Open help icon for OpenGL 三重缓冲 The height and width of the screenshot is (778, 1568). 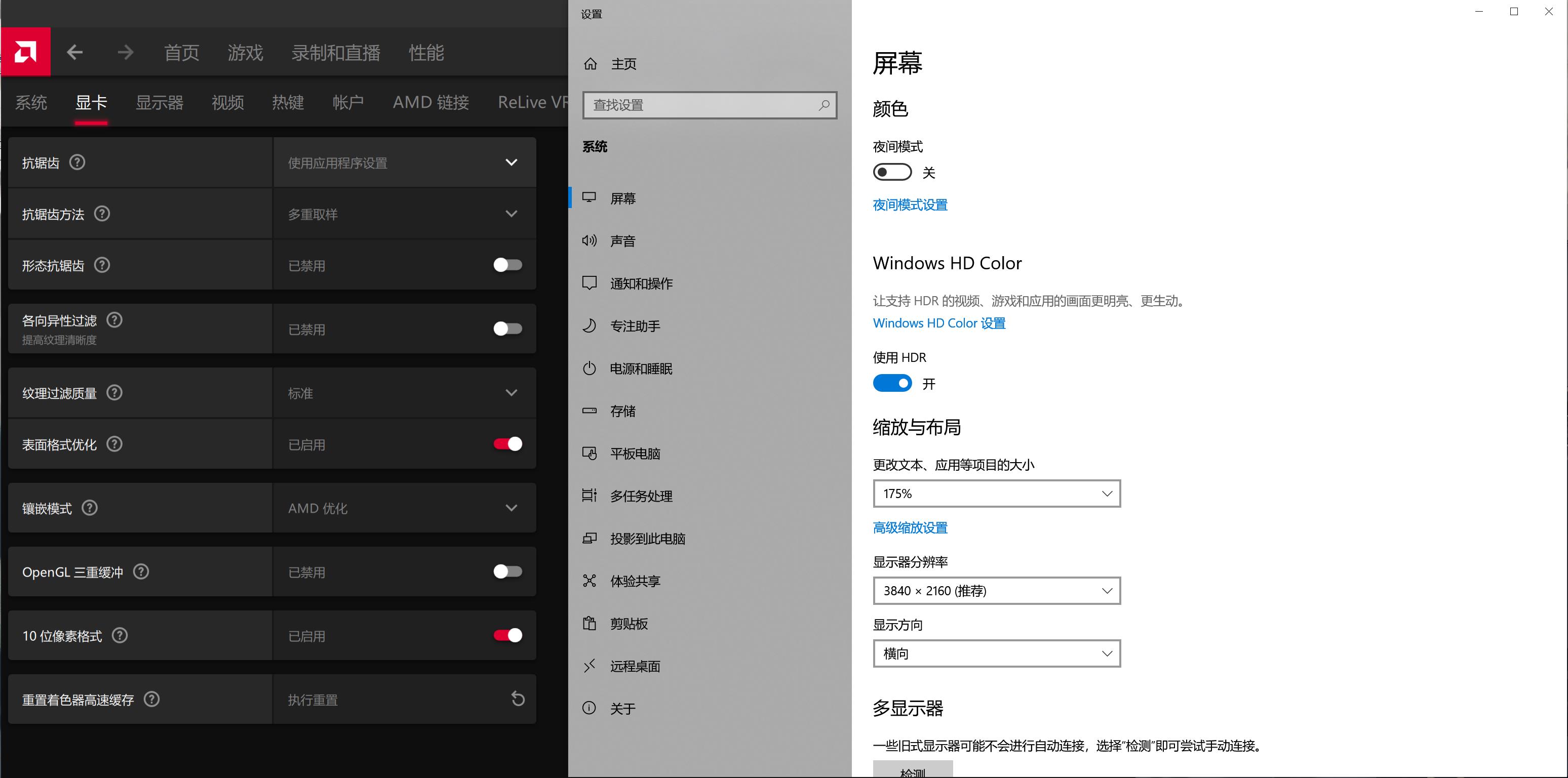click(141, 572)
